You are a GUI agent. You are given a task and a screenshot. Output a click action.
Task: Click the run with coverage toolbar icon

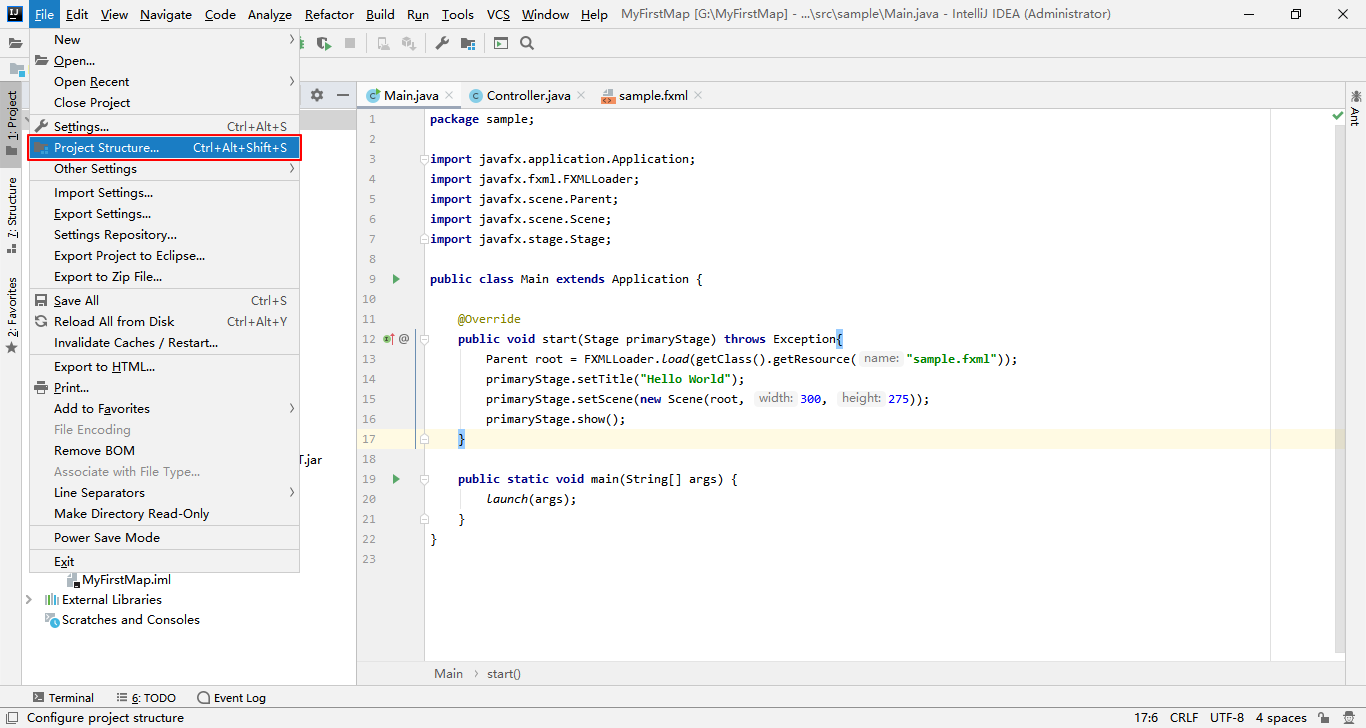click(x=324, y=43)
